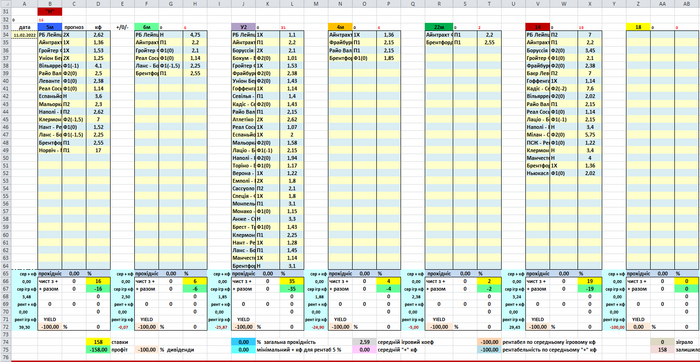Click 'Брентфорд' cell in column R
The height and width of the screenshot is (362, 700).
pyautogui.click(x=439, y=42)
